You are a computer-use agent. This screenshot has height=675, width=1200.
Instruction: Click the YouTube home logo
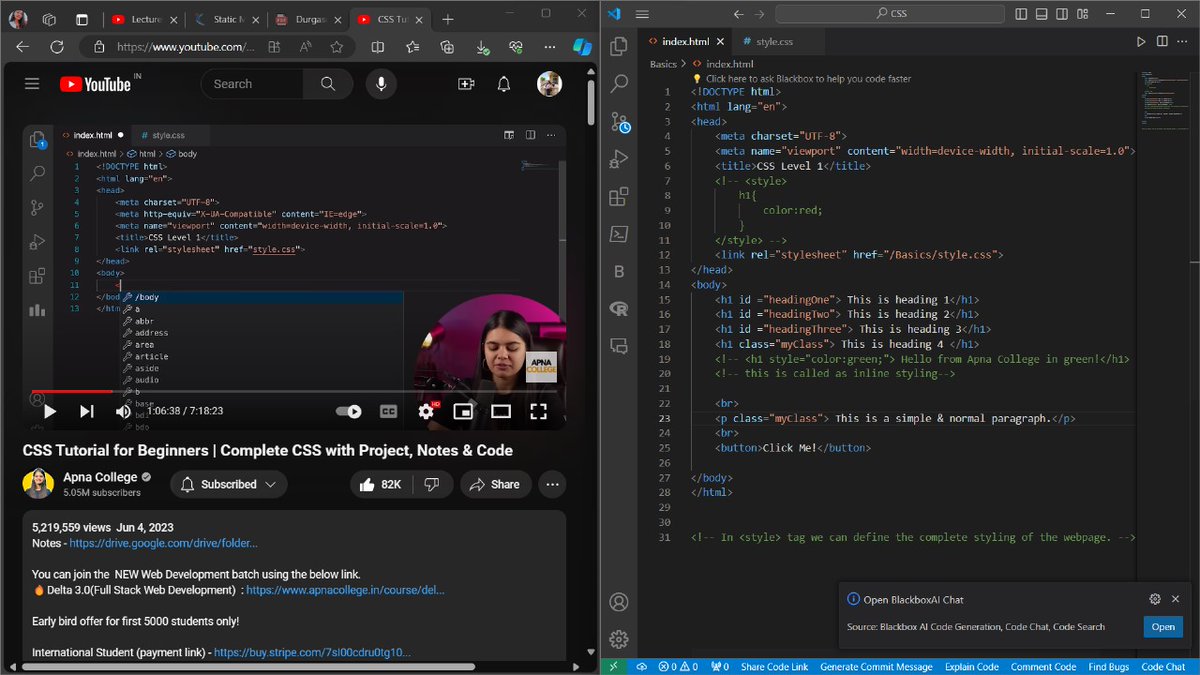click(x=97, y=83)
